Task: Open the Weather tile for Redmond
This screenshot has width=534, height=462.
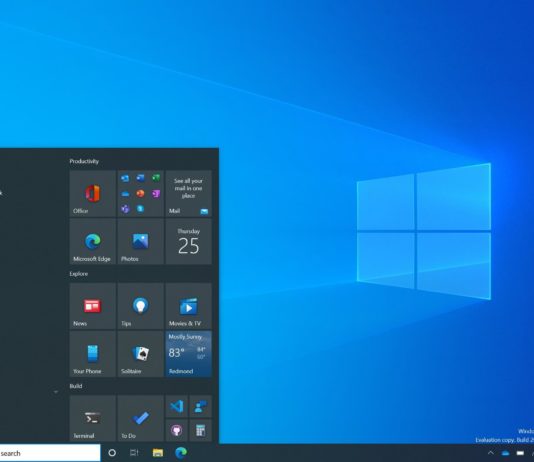Action: pos(188,354)
